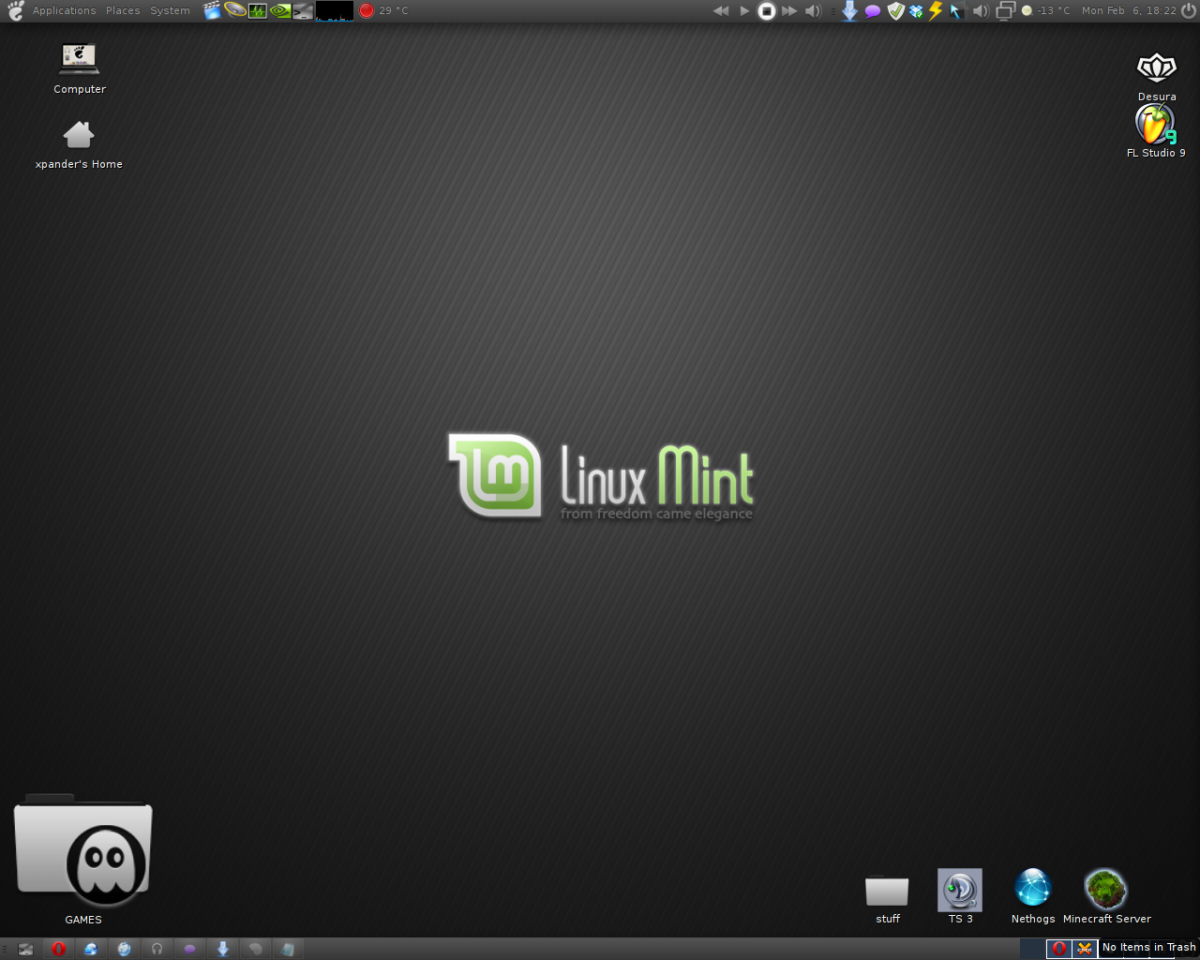Launch FL Studio 9 from the desktop
This screenshot has height=960, width=1200.
tap(1155, 125)
